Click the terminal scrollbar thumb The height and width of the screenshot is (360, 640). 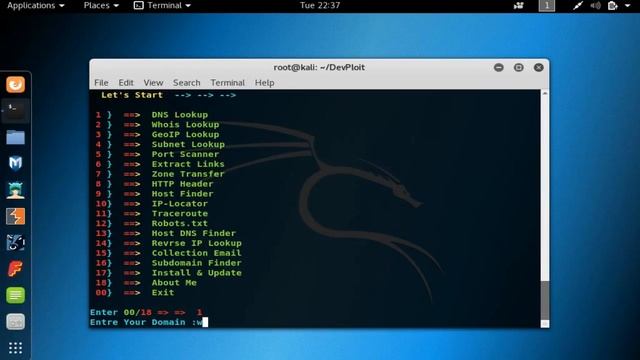click(x=545, y=300)
